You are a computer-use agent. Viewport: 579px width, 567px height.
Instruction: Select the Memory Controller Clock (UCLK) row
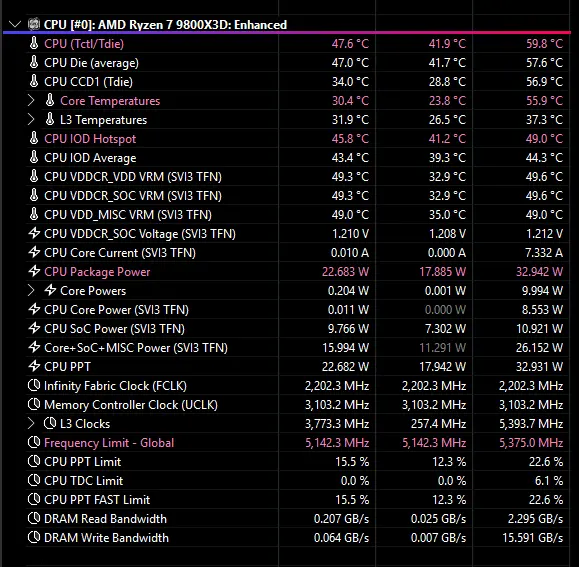coord(297,405)
